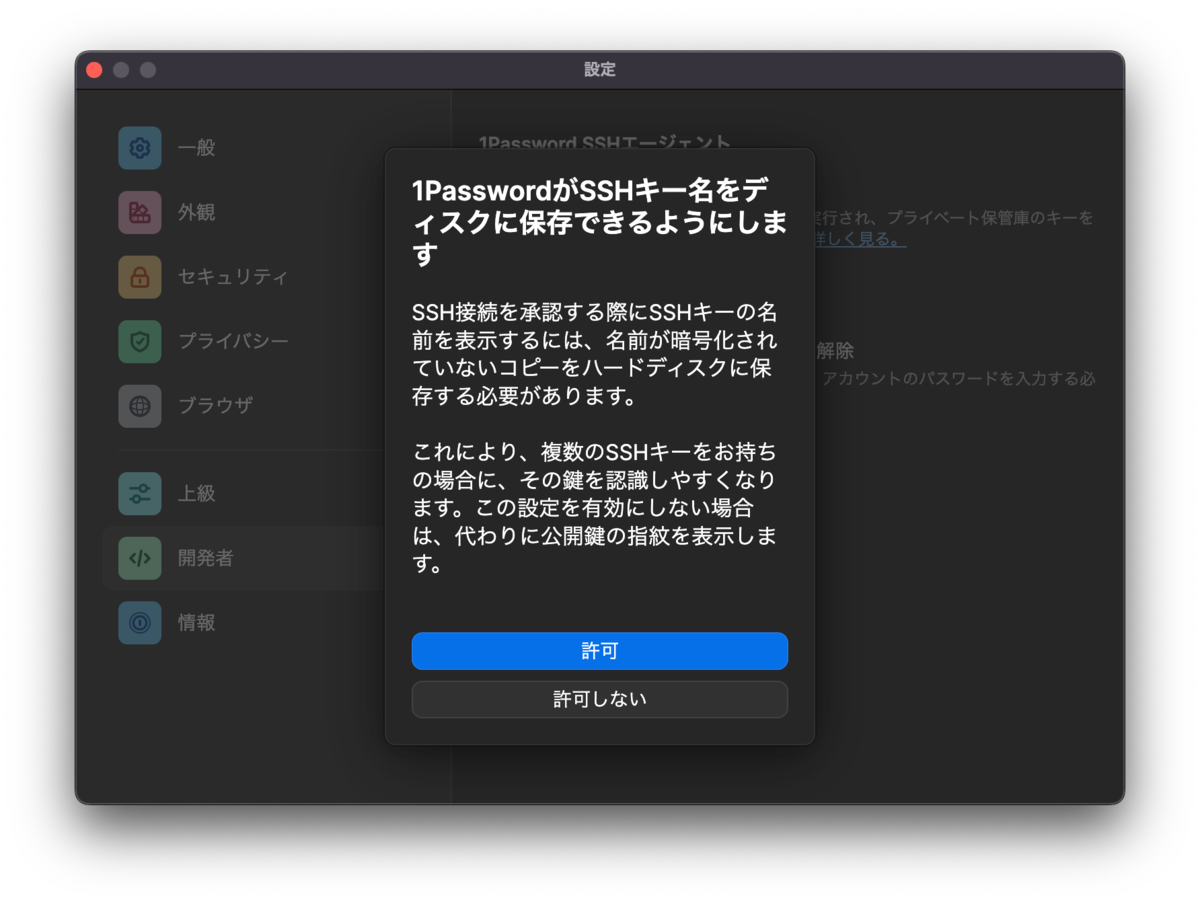1200x904 pixels.
Task: Select the 上級 sliders icon
Action: 140,494
